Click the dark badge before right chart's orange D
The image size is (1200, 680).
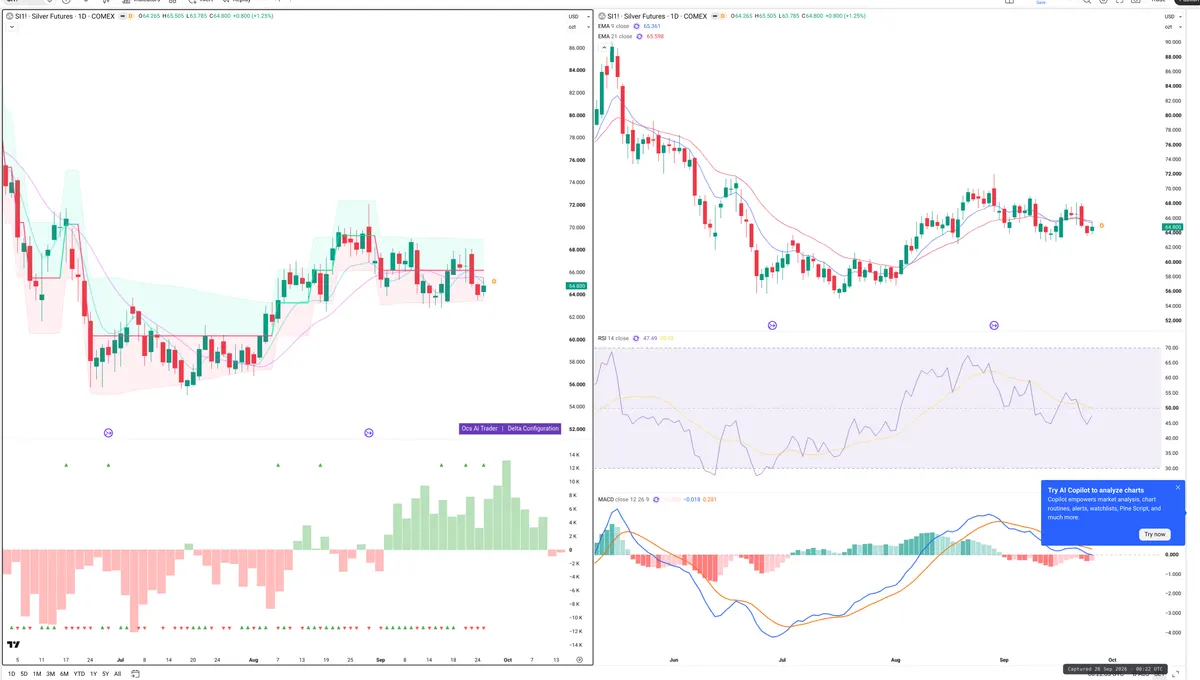tap(713, 17)
